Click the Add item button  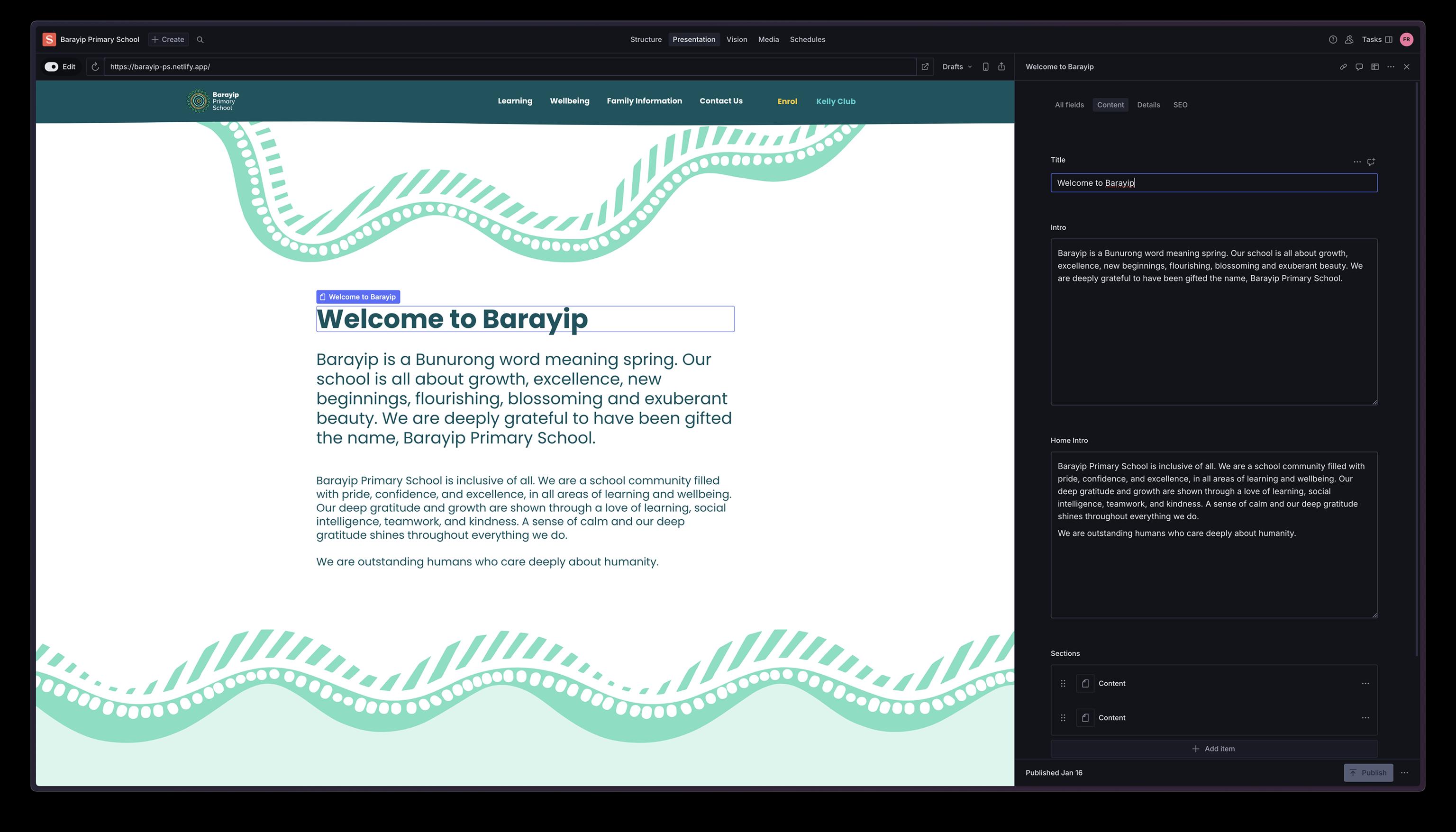coord(1214,749)
